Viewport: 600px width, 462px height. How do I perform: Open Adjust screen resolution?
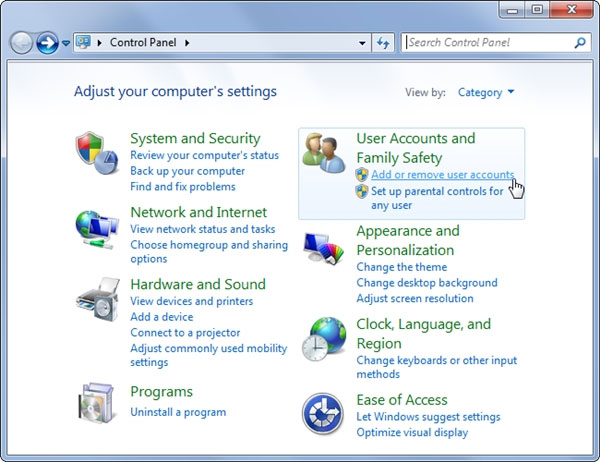(x=415, y=298)
